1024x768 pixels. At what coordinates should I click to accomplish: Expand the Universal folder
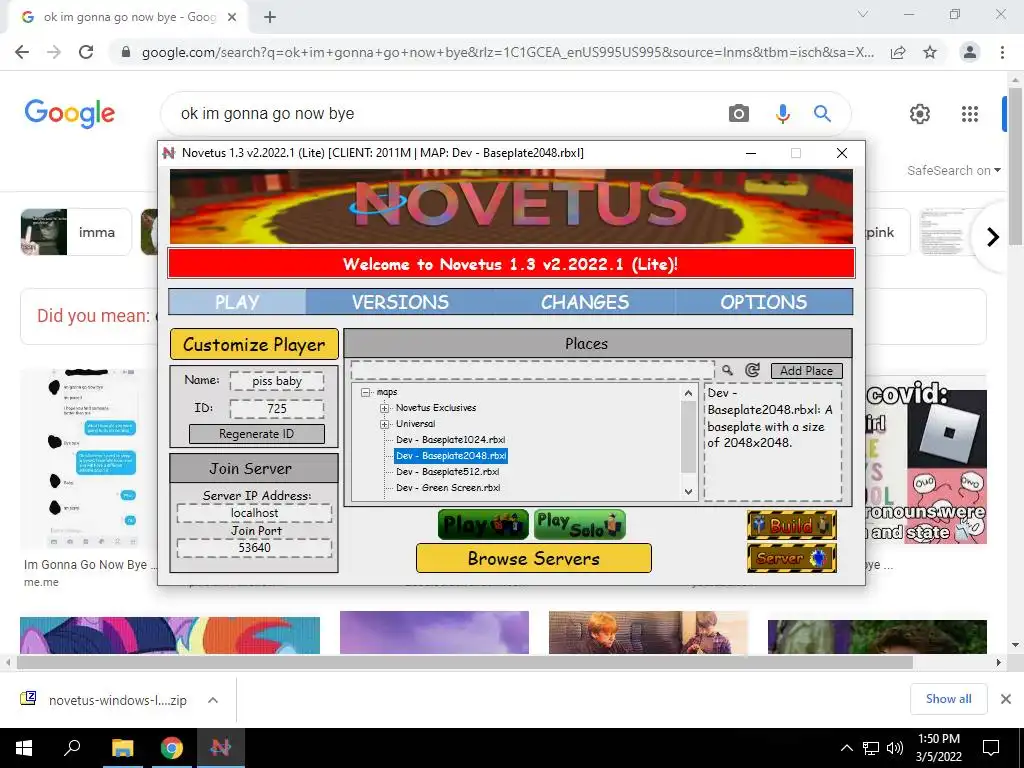pos(385,424)
